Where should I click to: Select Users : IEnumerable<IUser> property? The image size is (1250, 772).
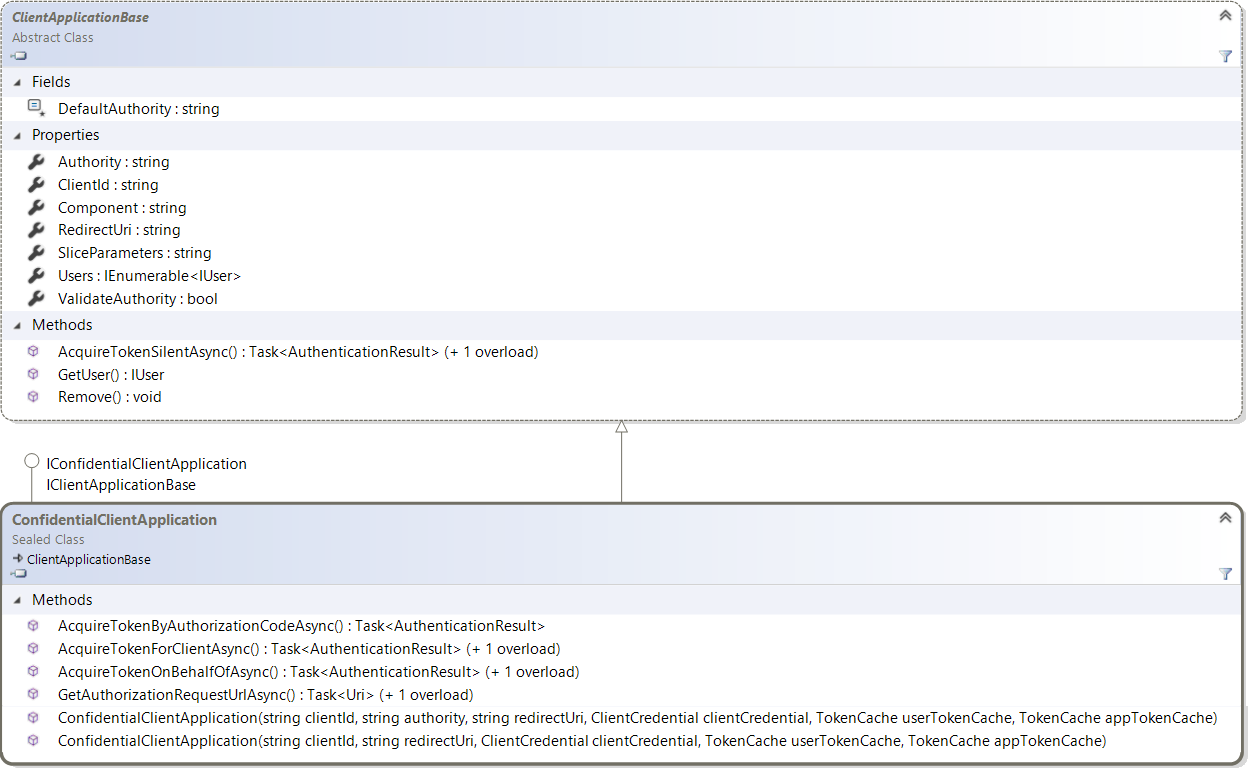coord(149,275)
